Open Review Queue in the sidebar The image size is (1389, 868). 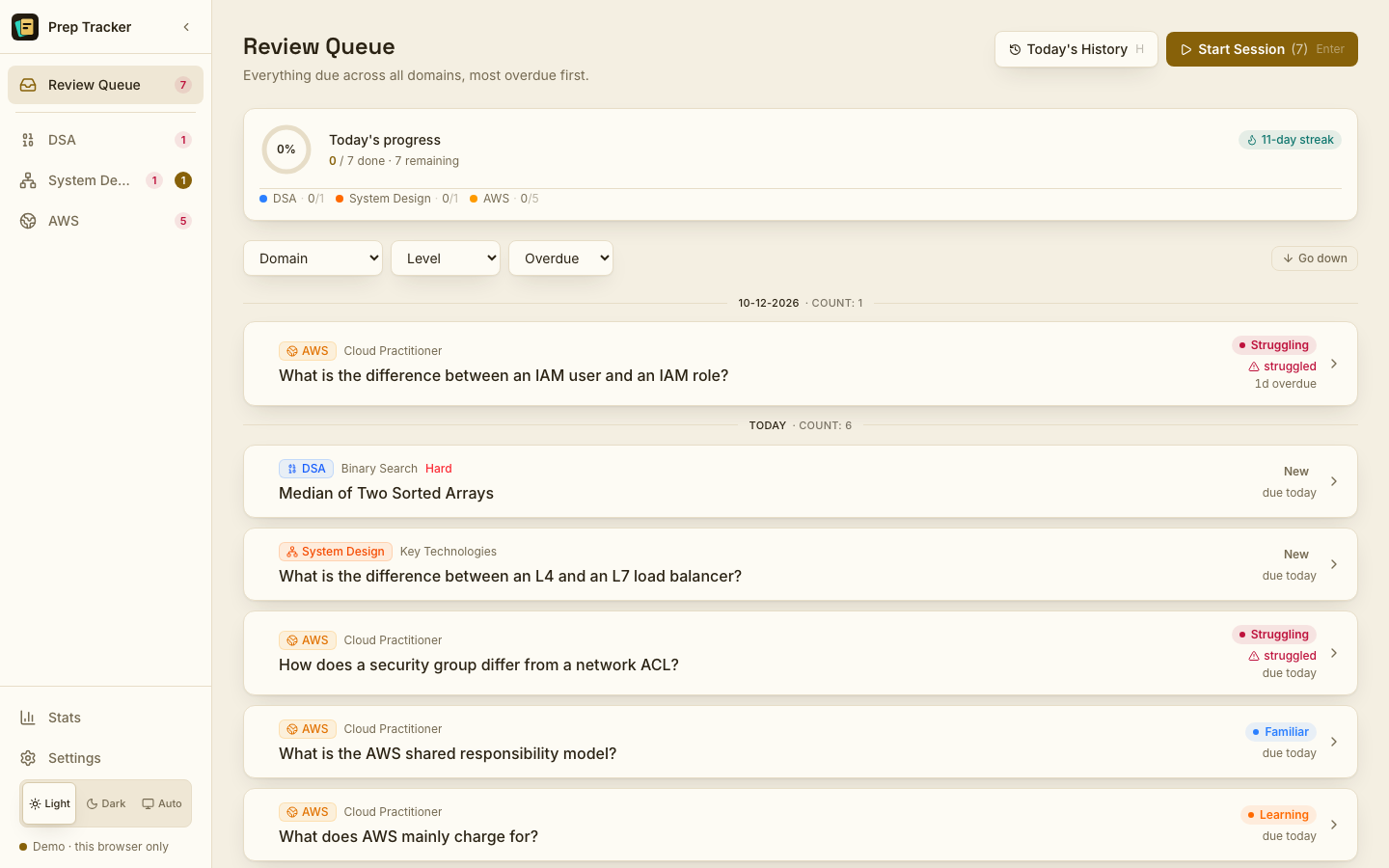[105, 85]
